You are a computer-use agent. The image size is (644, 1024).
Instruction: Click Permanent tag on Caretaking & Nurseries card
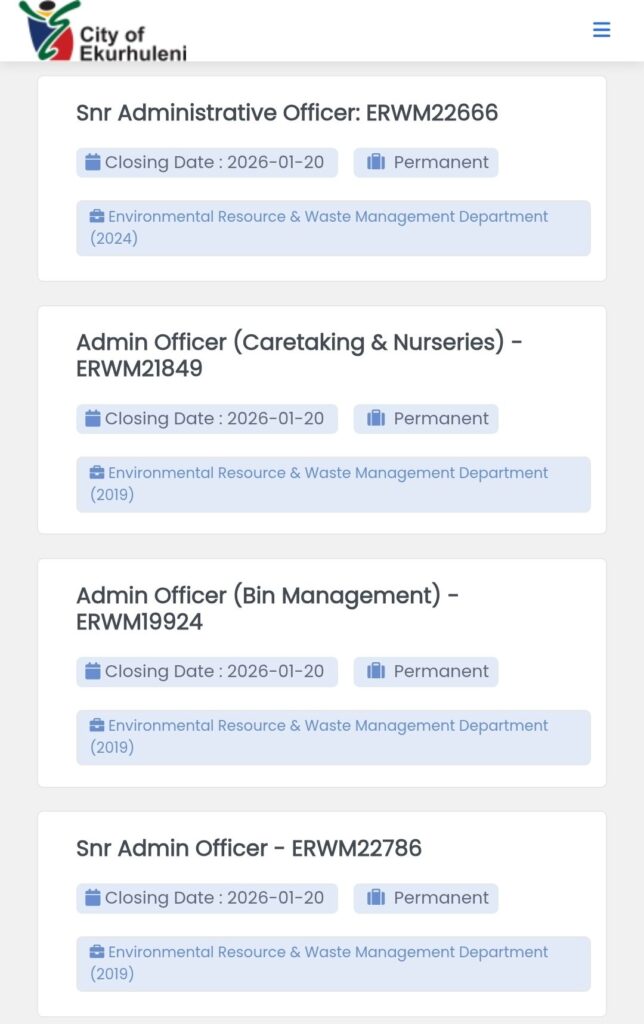[426, 419]
